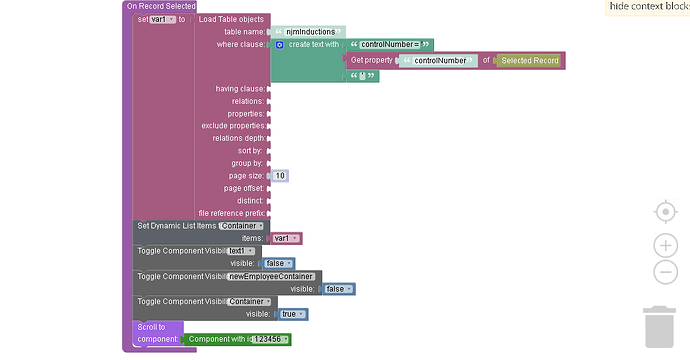Toggle the false value for text1 visibility
Viewport: 690px width, 360px height.
pyautogui.click(x=279, y=263)
